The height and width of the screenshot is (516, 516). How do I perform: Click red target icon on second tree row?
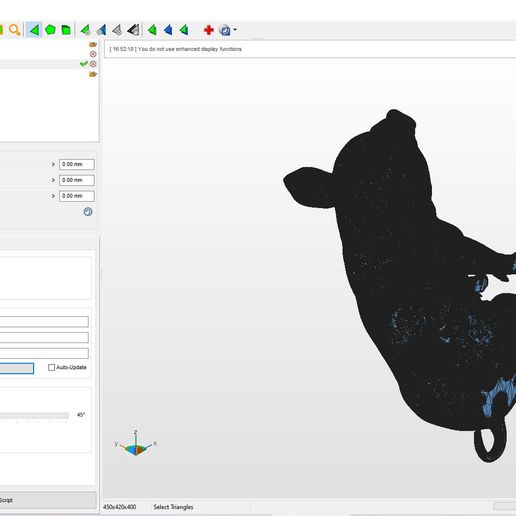click(x=93, y=54)
